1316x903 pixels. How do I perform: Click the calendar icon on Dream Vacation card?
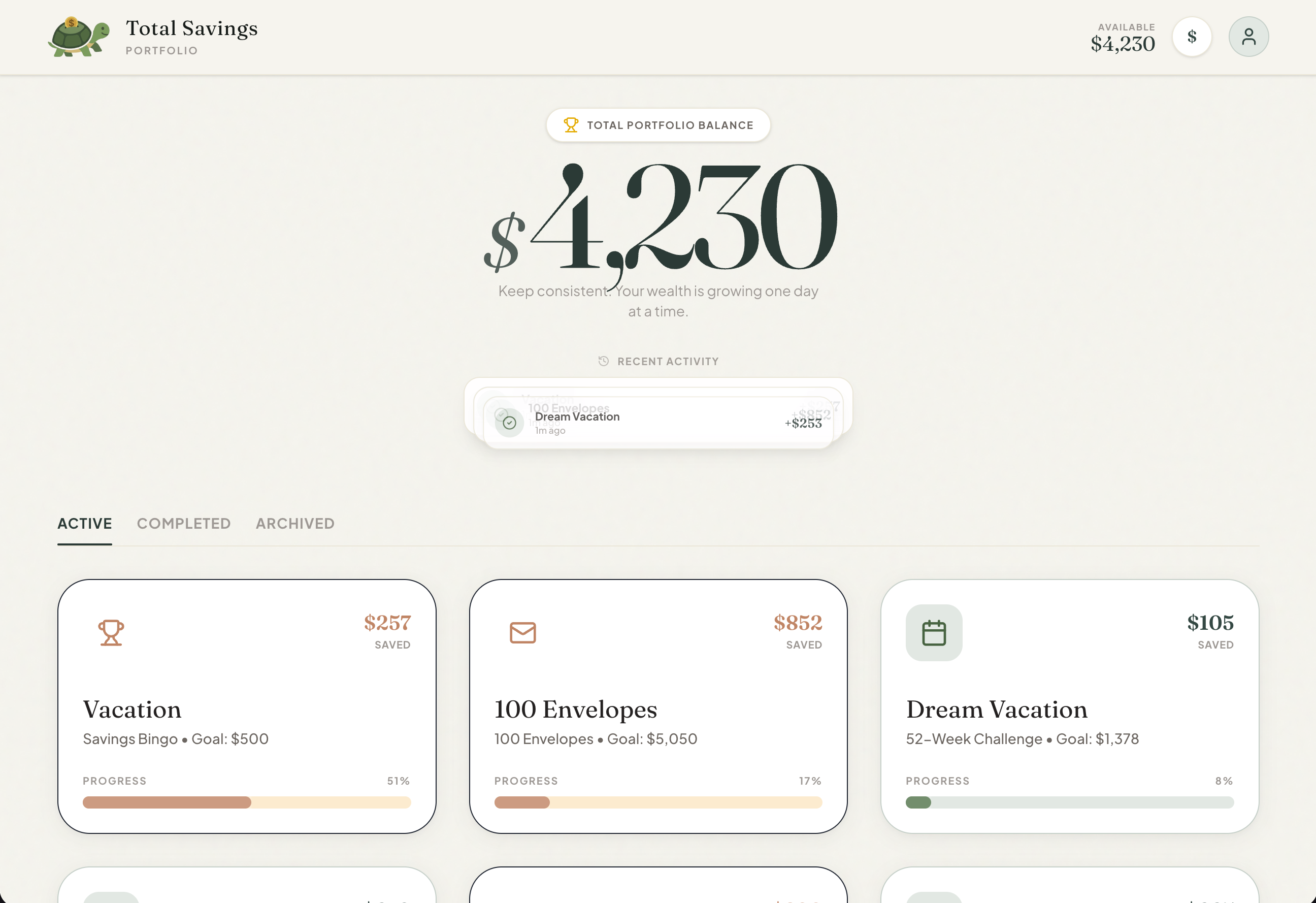(933, 632)
